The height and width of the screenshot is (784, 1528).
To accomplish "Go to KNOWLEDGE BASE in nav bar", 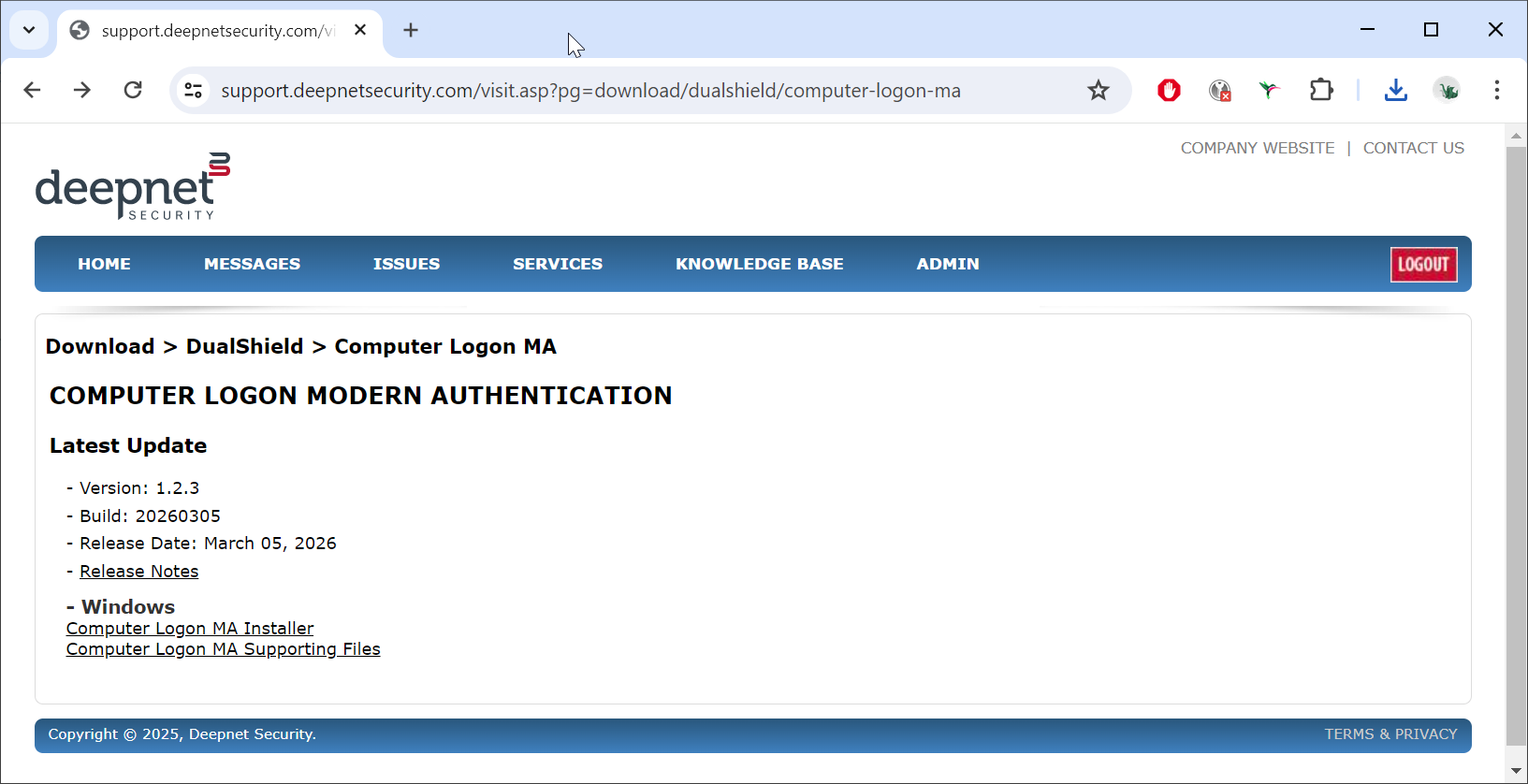I will coord(759,264).
